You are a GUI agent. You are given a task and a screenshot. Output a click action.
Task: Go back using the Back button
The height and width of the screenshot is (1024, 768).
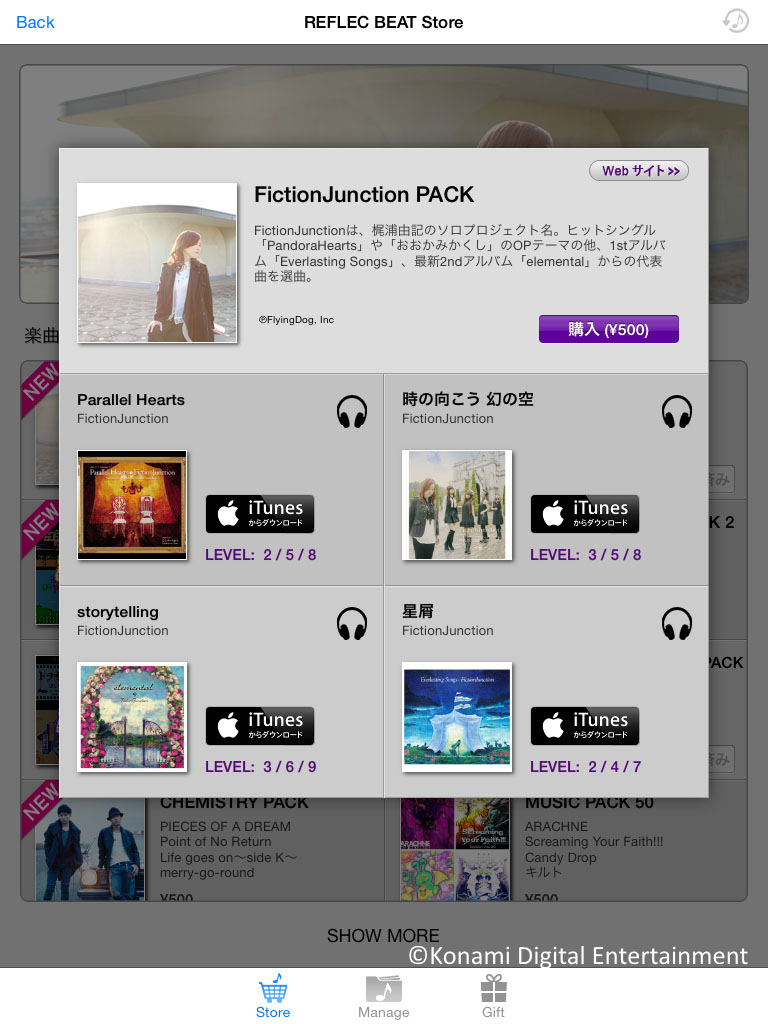[35, 22]
